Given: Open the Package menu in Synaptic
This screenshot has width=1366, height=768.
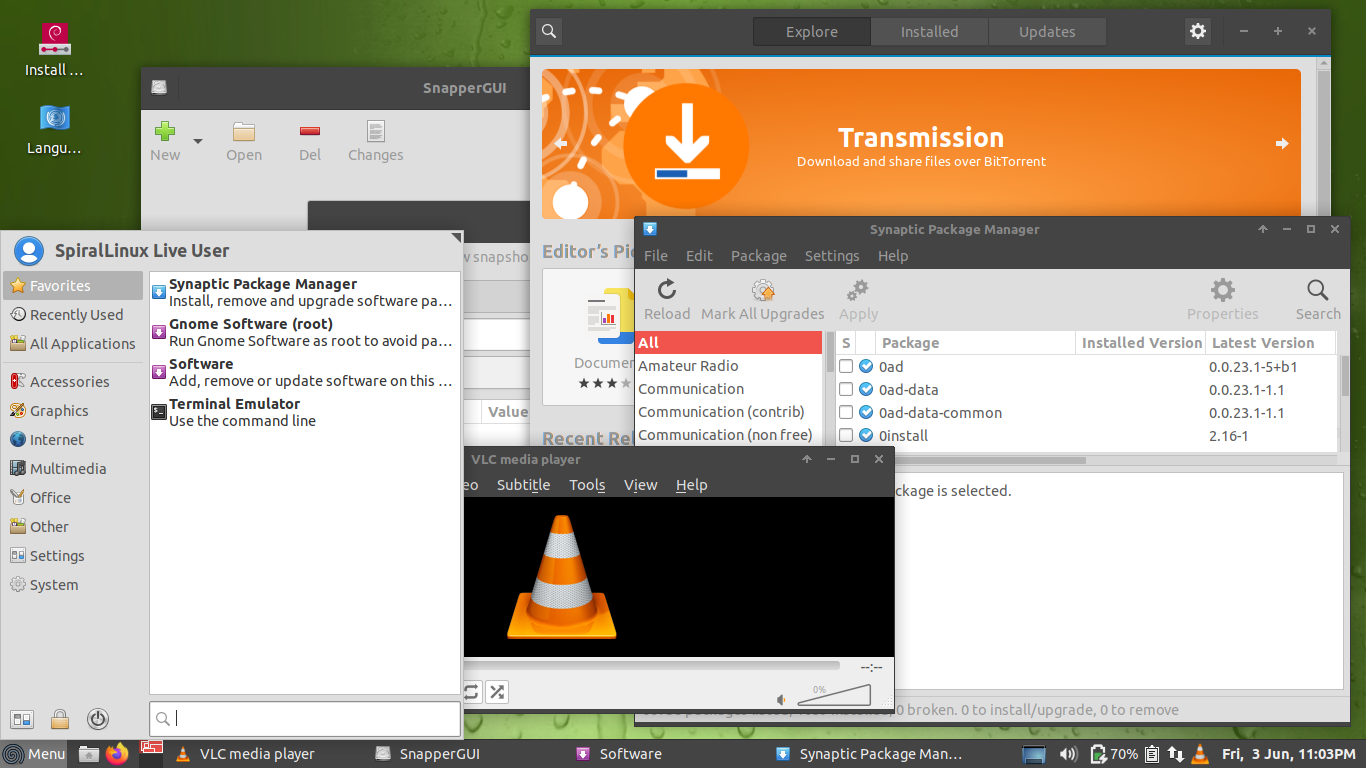Looking at the screenshot, I should coord(758,255).
